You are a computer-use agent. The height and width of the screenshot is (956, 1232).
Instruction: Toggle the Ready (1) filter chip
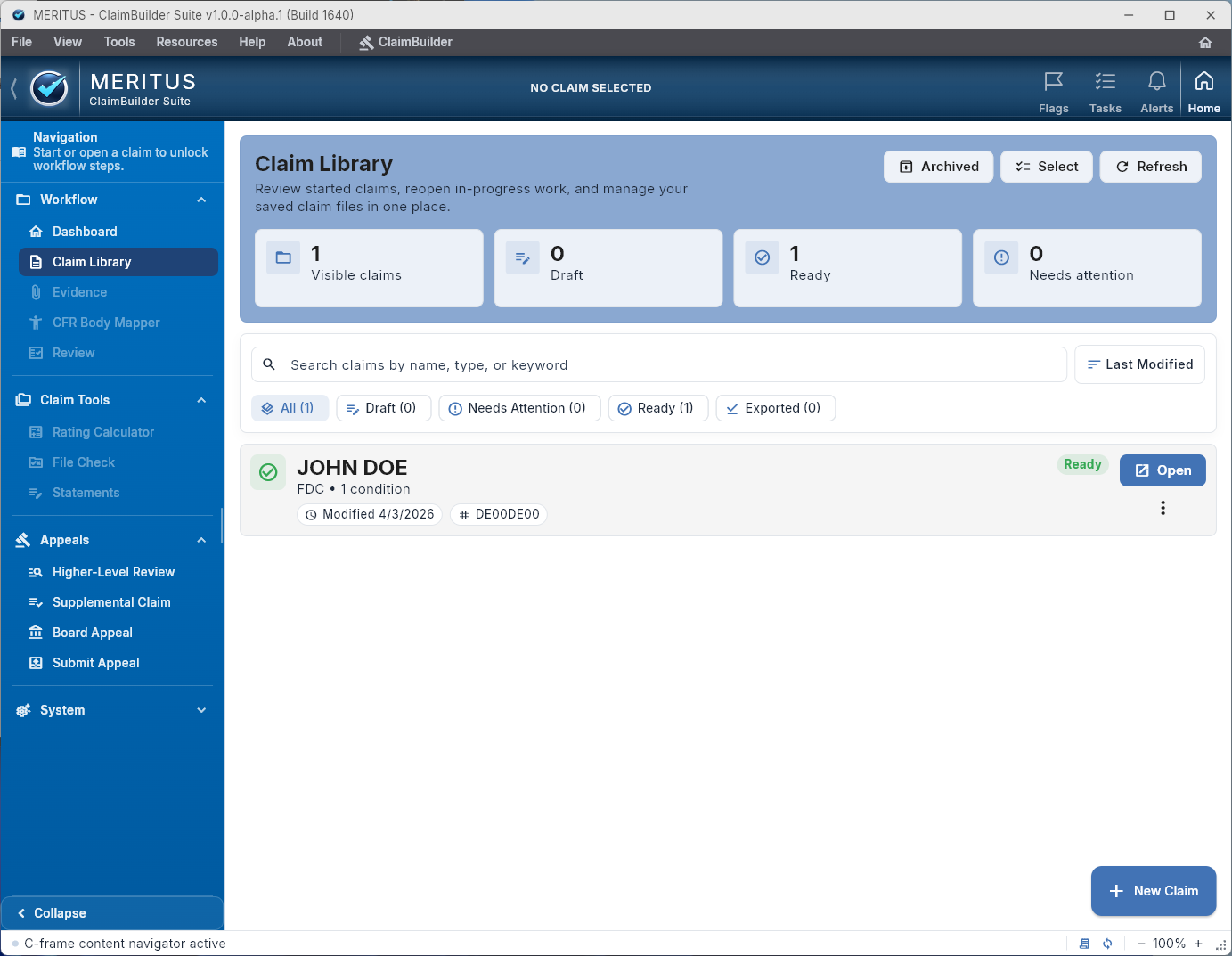(x=658, y=407)
